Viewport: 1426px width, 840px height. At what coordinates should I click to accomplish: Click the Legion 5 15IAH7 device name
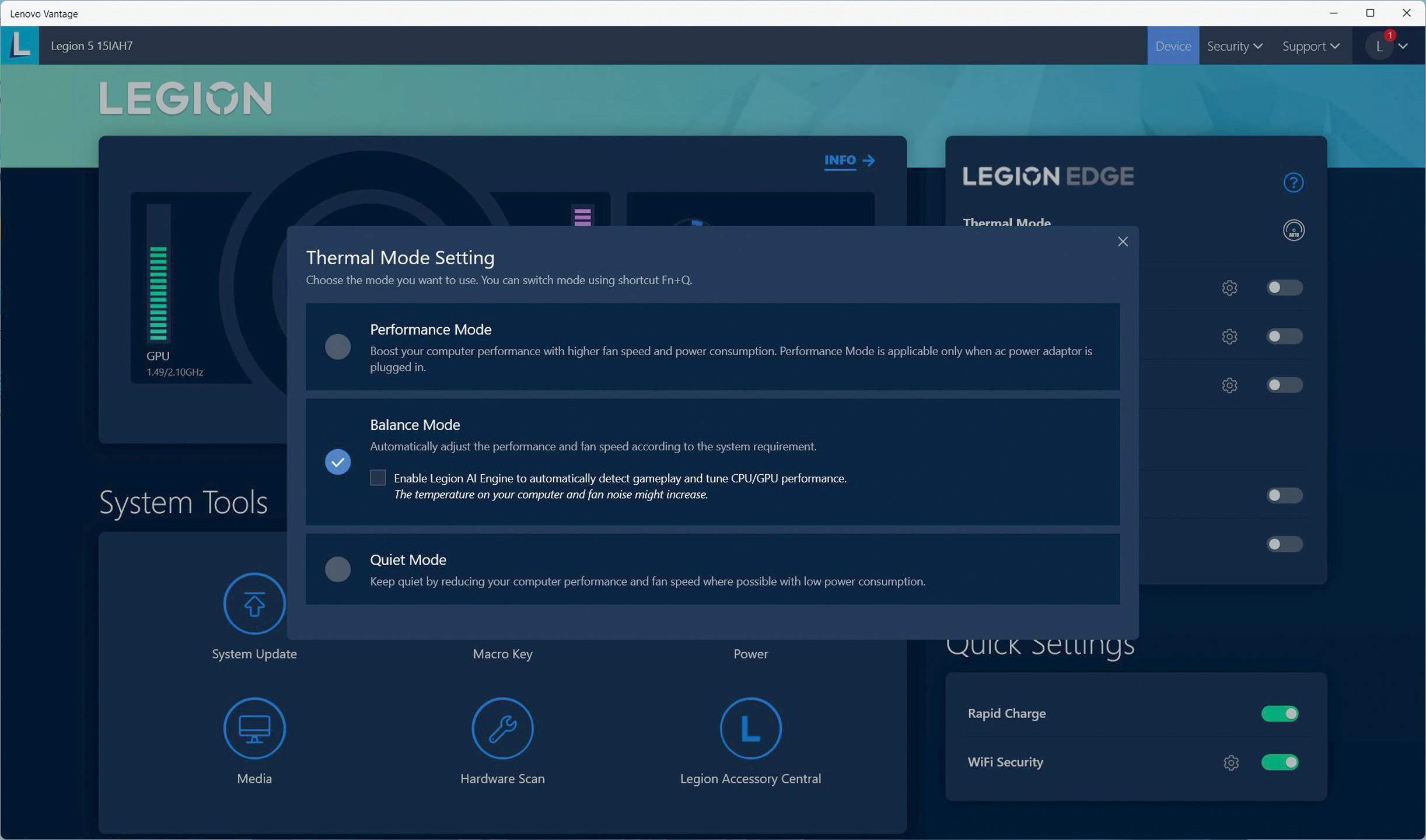click(92, 45)
